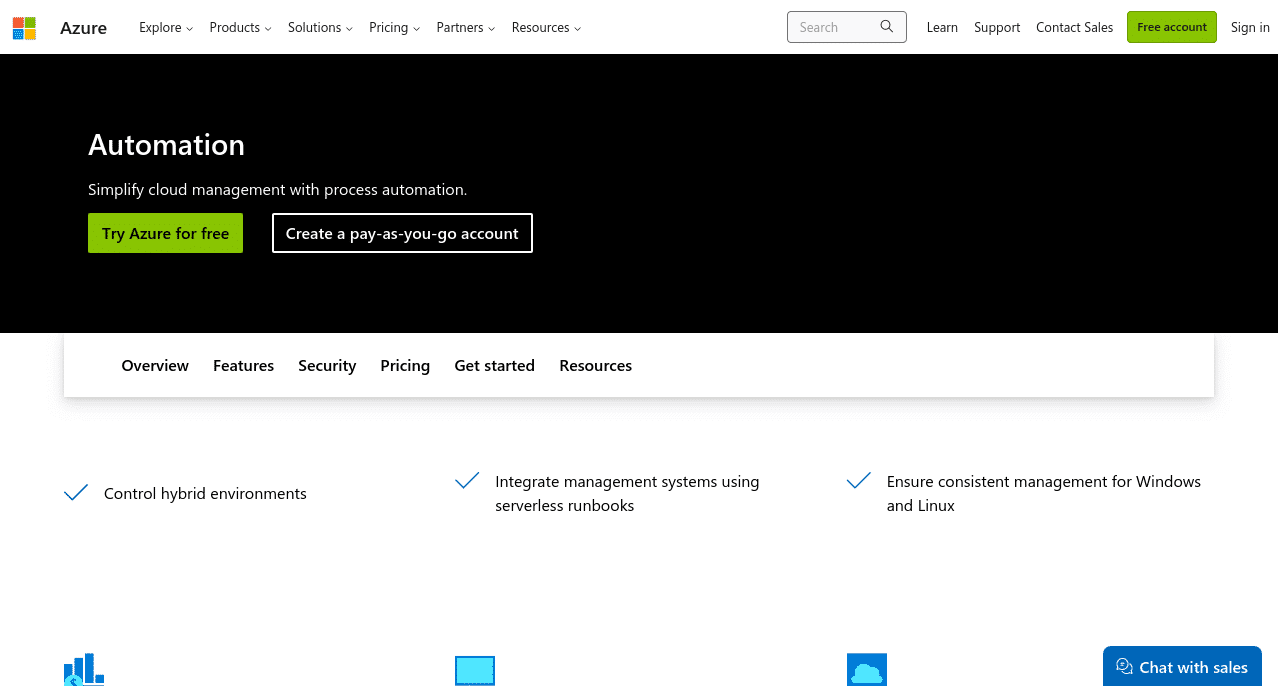Click the Microsoft logo icon
Viewport: 1278px width, 686px height.
[x=24, y=28]
